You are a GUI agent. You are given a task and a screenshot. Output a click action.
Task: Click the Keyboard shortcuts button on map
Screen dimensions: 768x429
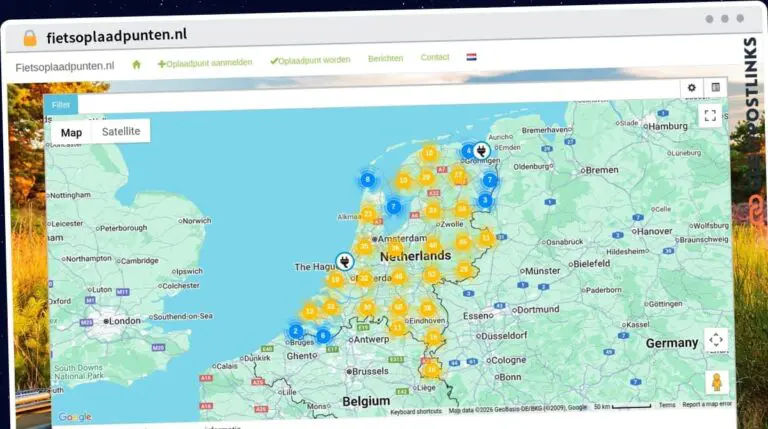point(416,410)
